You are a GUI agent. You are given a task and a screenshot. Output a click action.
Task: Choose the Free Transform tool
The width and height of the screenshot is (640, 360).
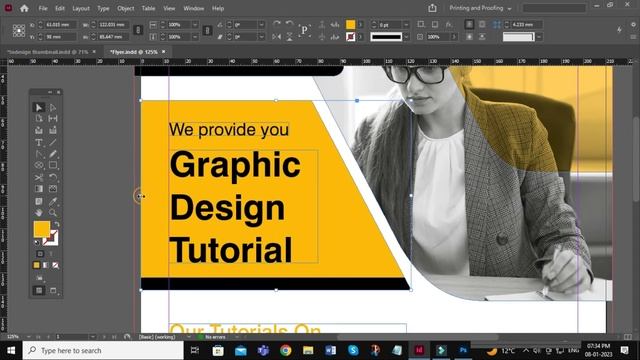(53, 178)
